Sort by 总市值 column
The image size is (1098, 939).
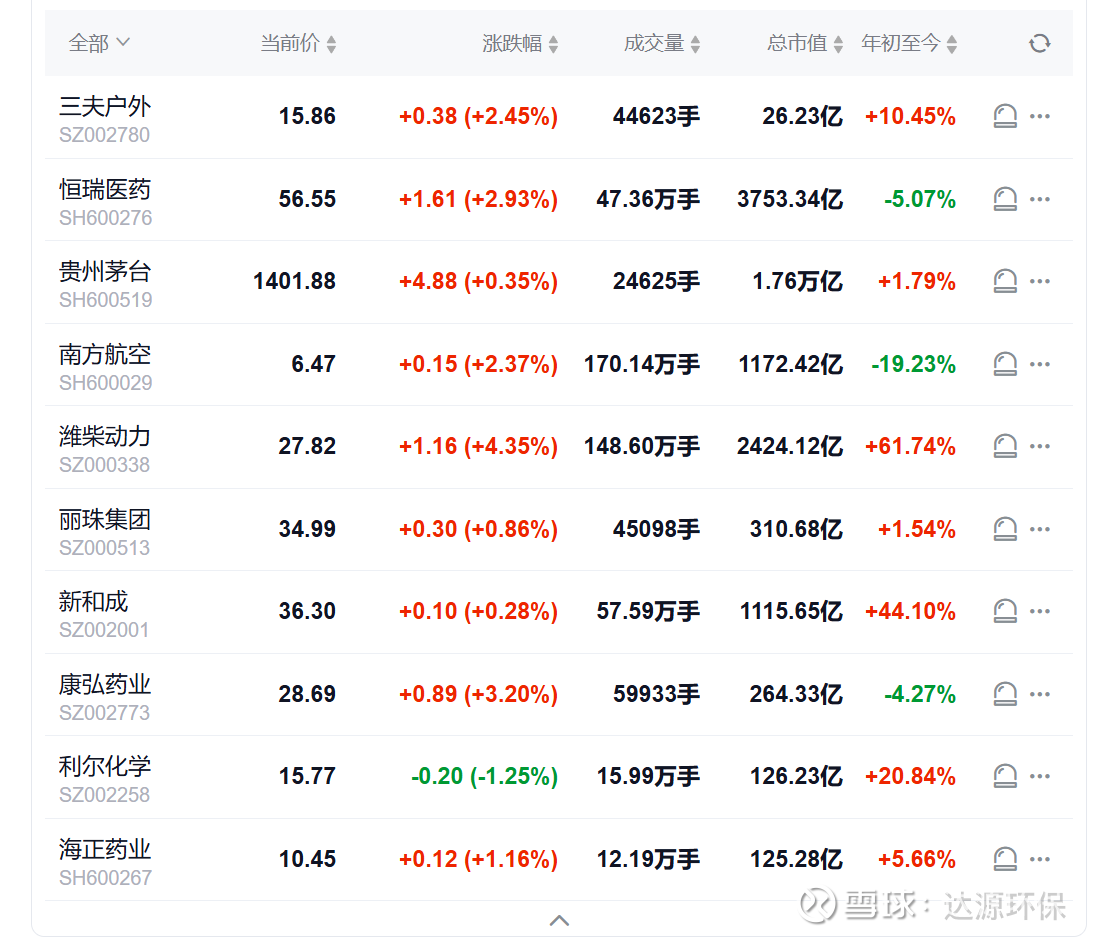point(805,43)
